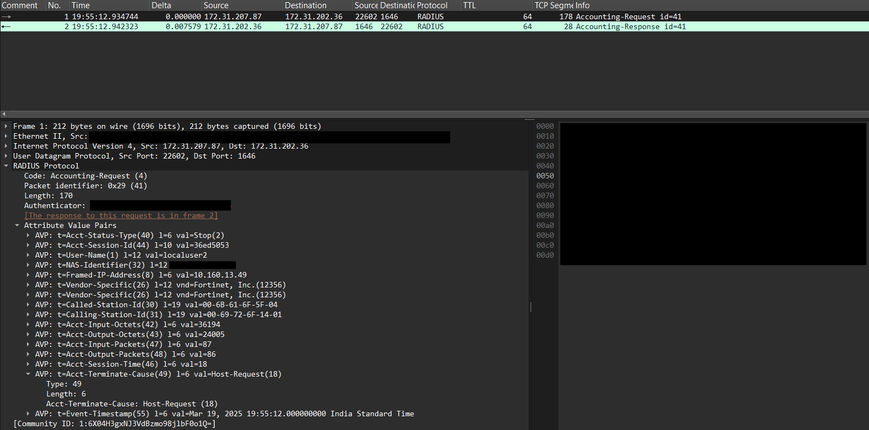Expand the User-Name localuser2 AVP
Viewport: 869px width, 430px height.
pyautogui.click(x=28, y=256)
